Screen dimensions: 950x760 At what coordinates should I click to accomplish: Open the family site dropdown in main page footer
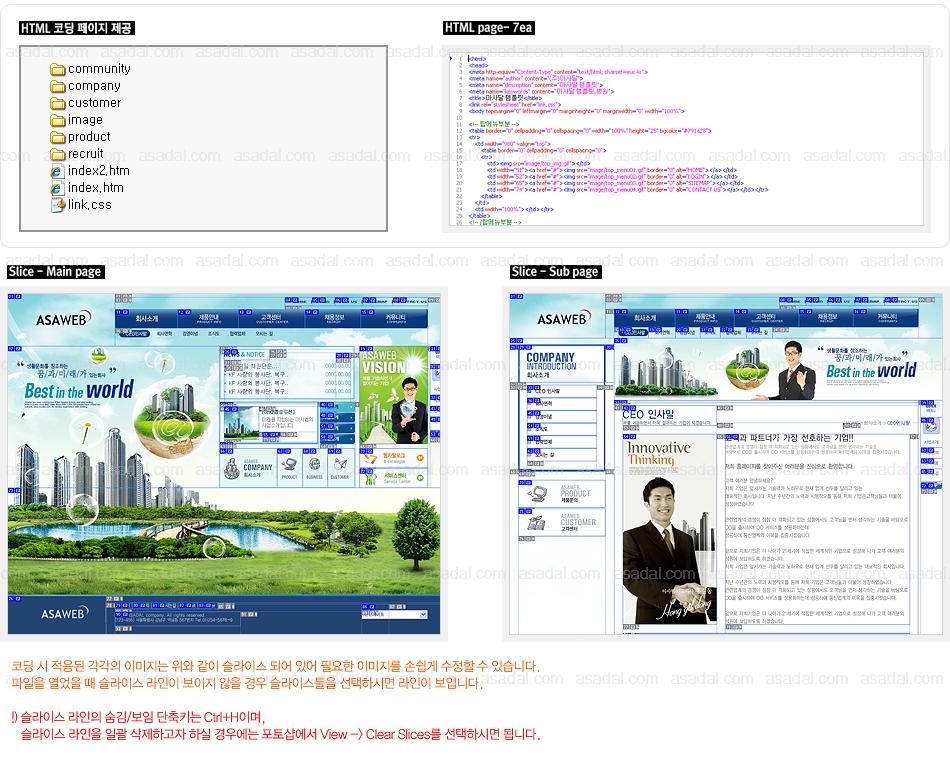click(385, 616)
